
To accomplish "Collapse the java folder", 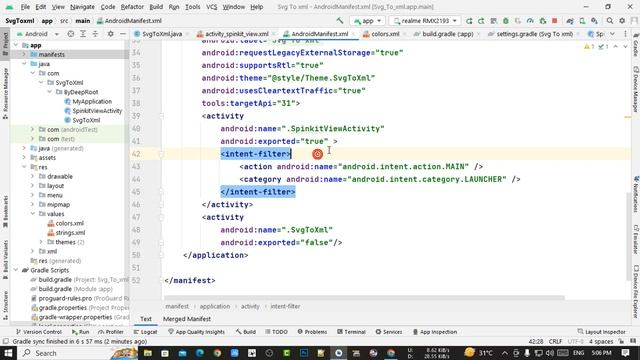I will 24,64.
